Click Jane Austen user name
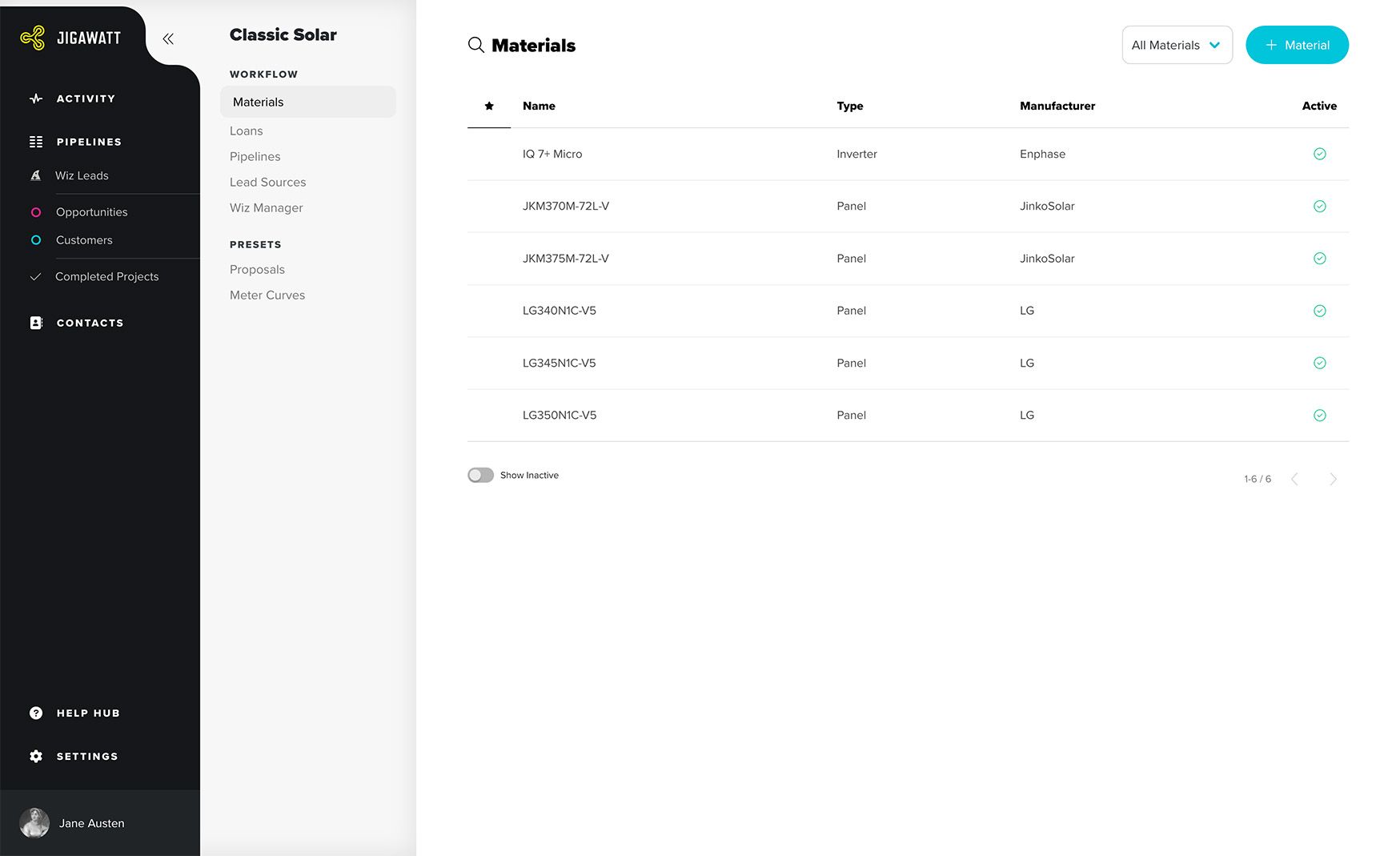The height and width of the screenshot is (856, 1400). coord(91,823)
